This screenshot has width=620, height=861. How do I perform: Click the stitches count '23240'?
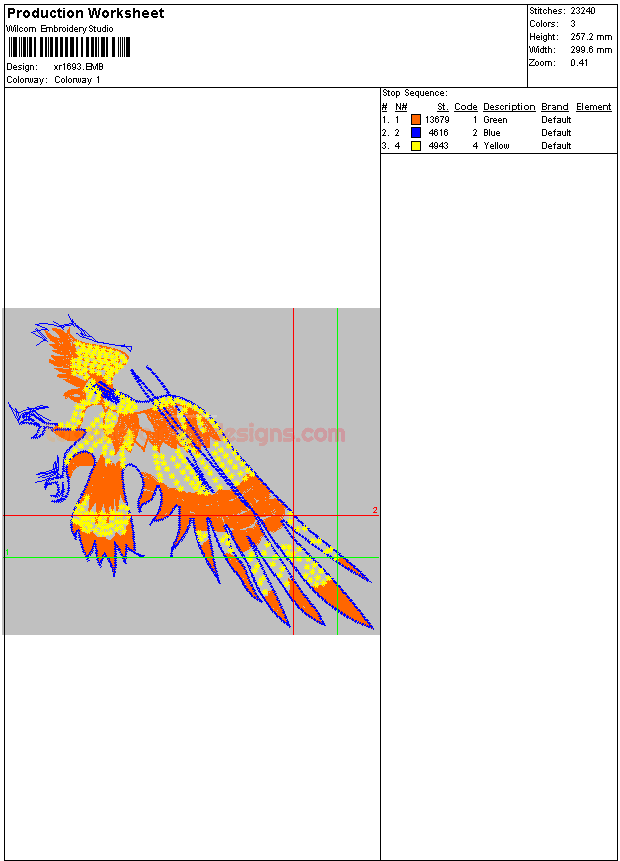pyautogui.click(x=583, y=10)
